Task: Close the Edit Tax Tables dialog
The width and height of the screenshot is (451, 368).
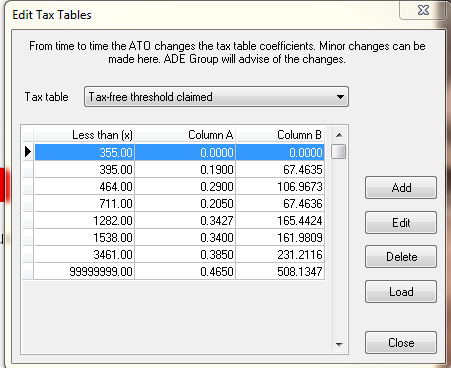Action: pos(401,343)
